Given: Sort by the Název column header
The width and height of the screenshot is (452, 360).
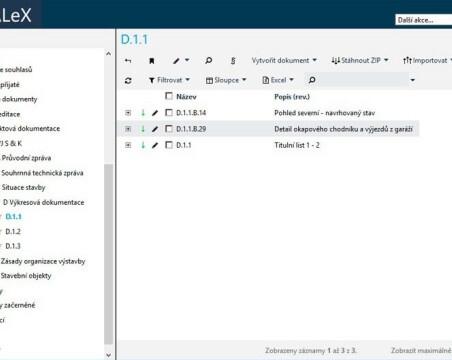Looking at the screenshot, I should [186, 97].
